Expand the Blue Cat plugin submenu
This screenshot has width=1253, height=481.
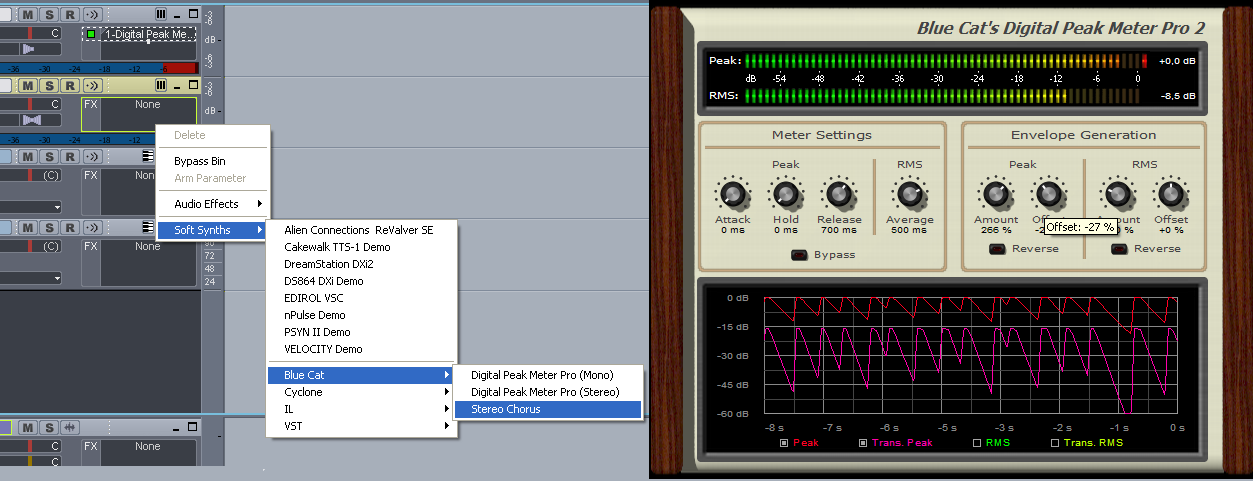click(360, 375)
